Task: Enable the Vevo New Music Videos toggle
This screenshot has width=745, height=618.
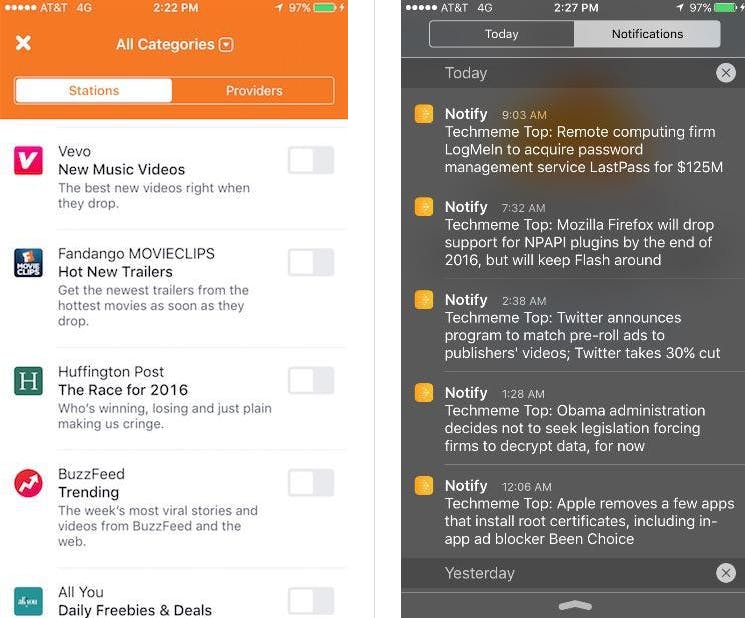Action: [311, 160]
